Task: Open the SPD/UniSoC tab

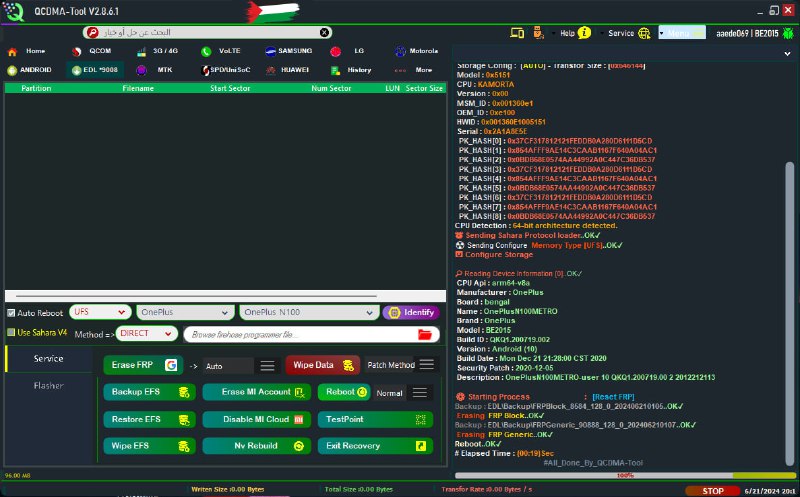Action: coord(226,70)
